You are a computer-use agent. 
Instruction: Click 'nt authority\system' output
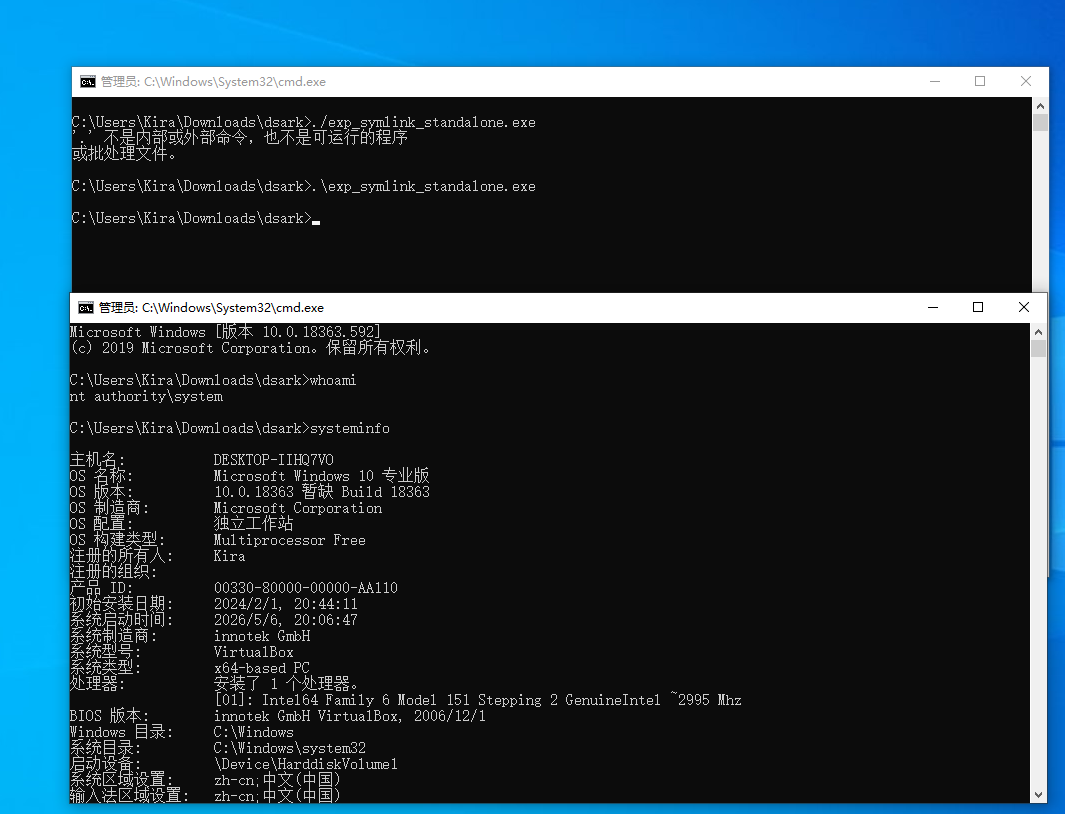click(146, 396)
